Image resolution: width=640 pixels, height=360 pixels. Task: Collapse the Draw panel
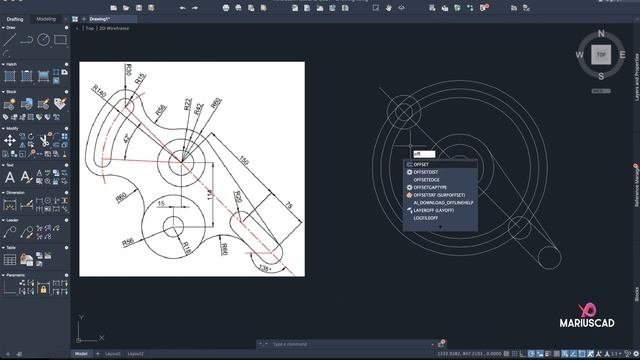coord(3,28)
